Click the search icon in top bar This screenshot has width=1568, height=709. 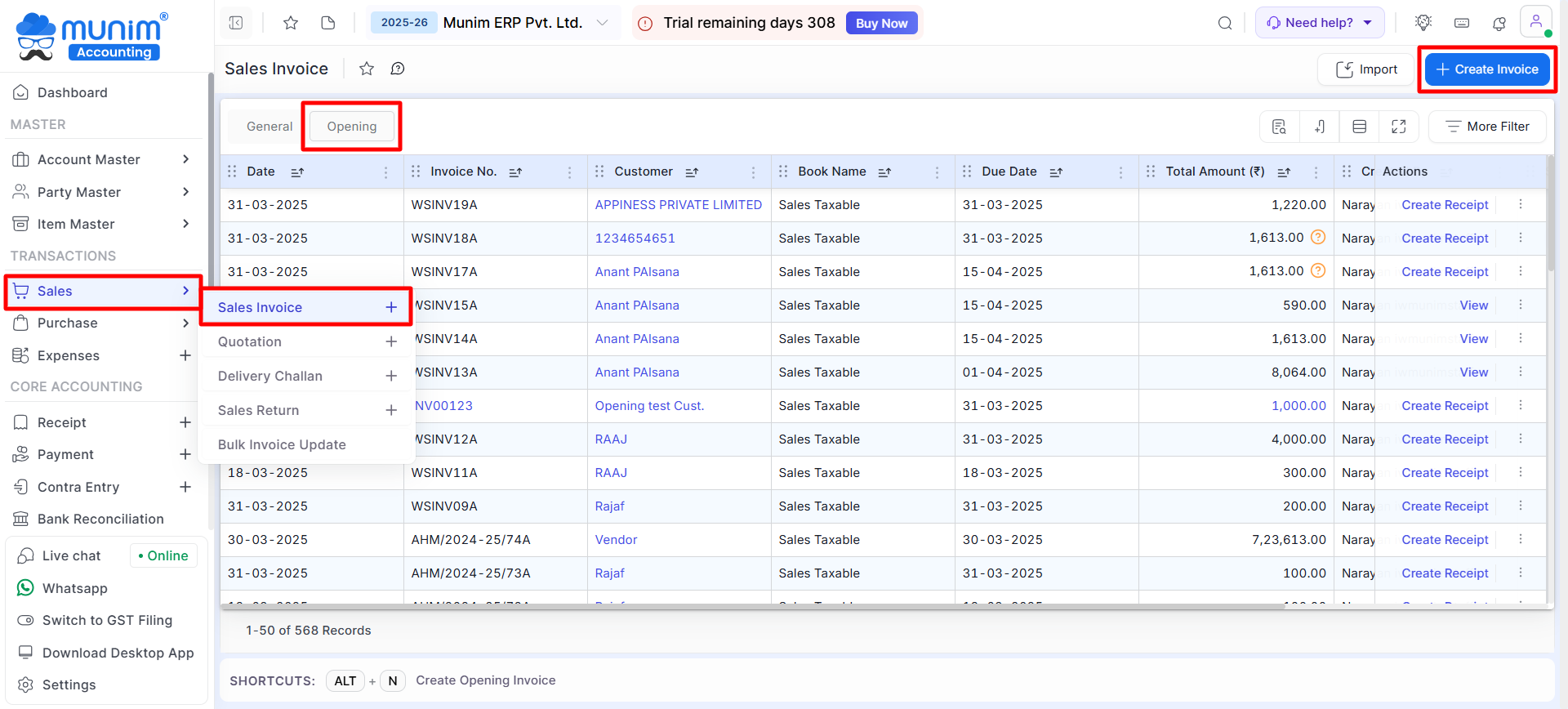pyautogui.click(x=1224, y=23)
